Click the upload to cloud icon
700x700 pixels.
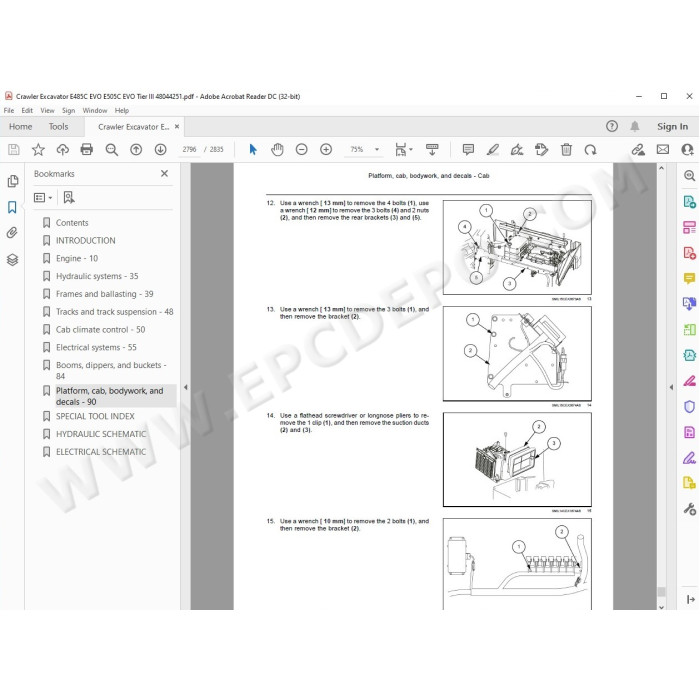[62, 150]
